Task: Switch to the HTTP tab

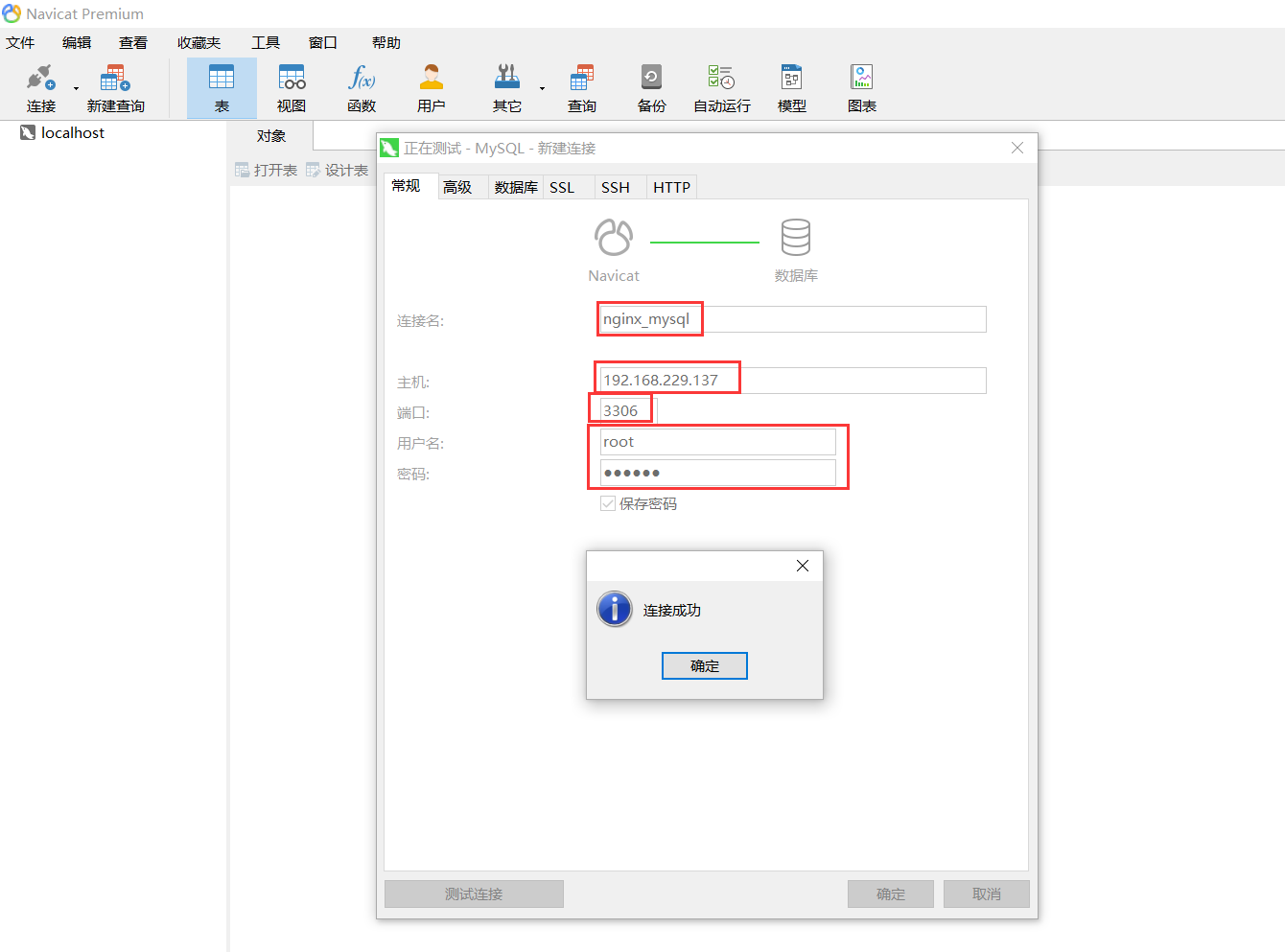Action: (671, 187)
